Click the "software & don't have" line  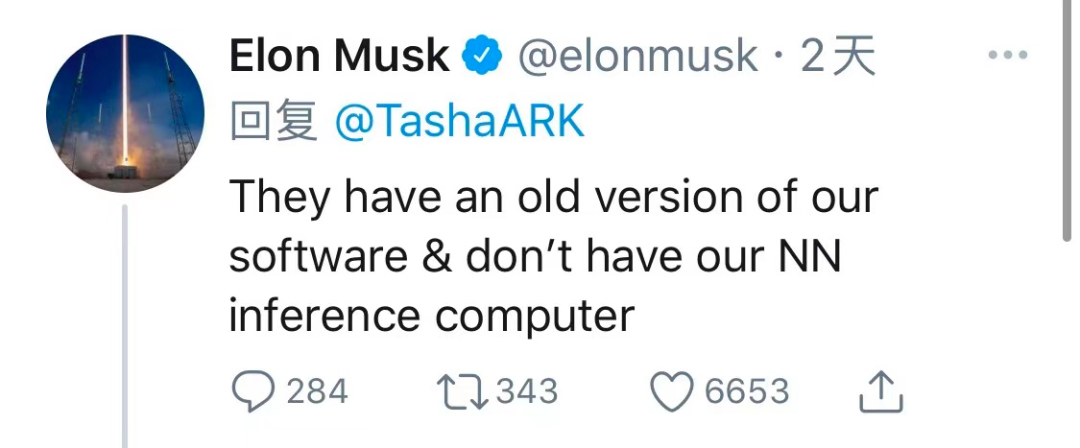click(535, 257)
